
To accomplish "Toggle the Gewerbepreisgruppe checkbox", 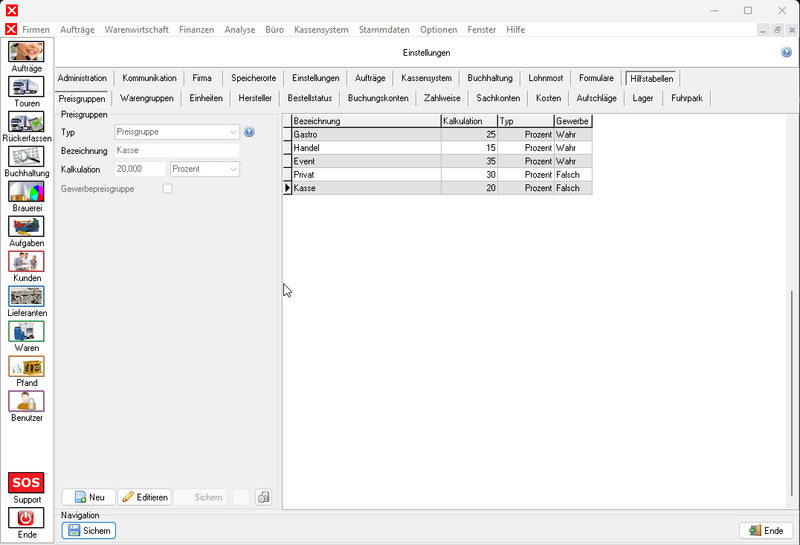I will point(167,188).
